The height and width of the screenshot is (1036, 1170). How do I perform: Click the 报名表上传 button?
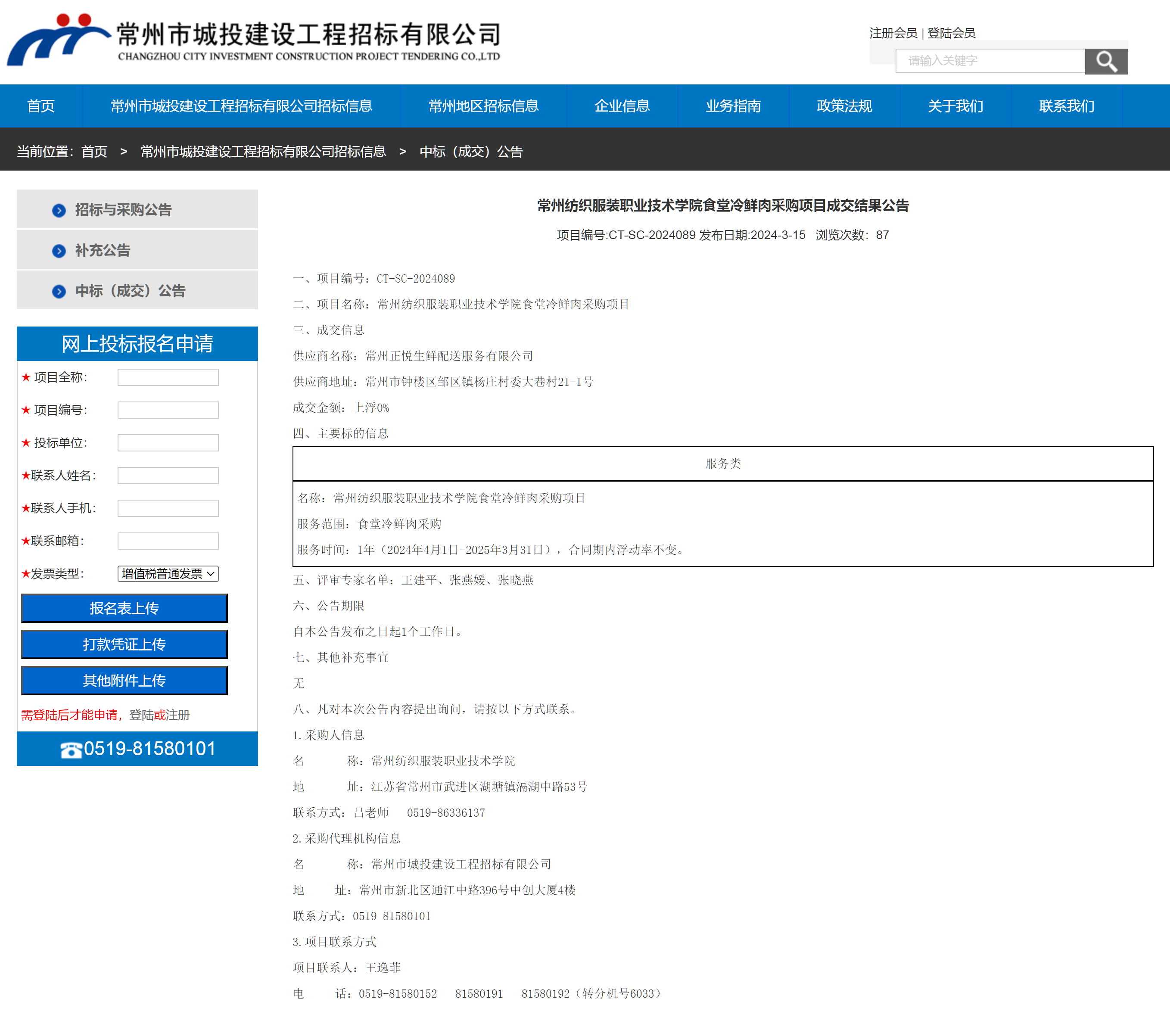[x=124, y=608]
